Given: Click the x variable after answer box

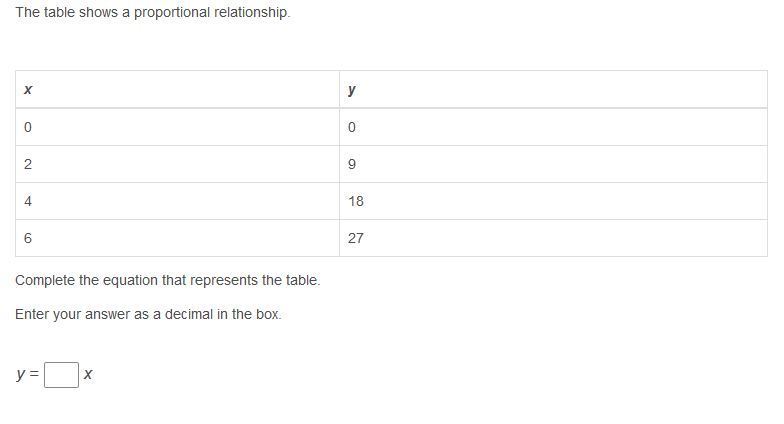Looking at the screenshot, I should point(88,374).
